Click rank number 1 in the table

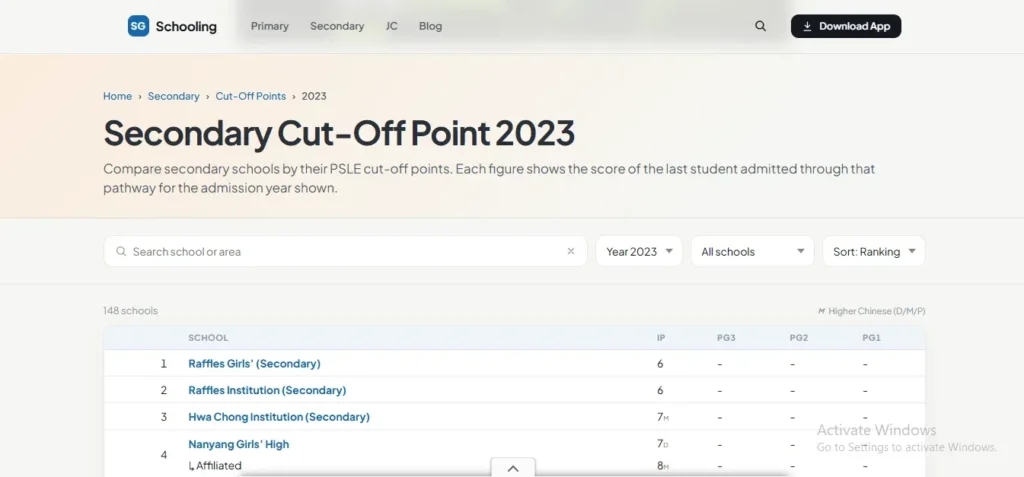164,363
